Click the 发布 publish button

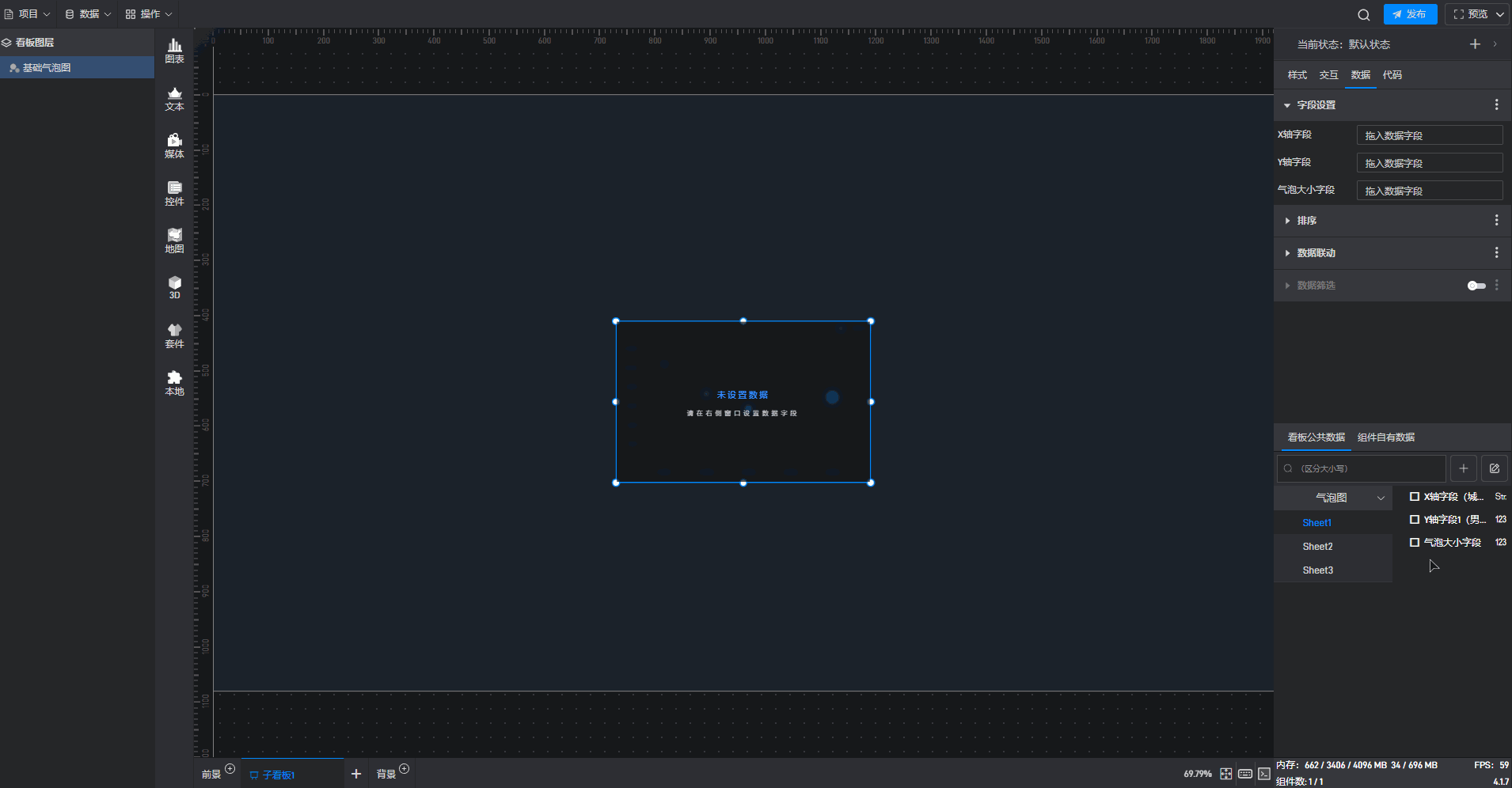[1410, 14]
